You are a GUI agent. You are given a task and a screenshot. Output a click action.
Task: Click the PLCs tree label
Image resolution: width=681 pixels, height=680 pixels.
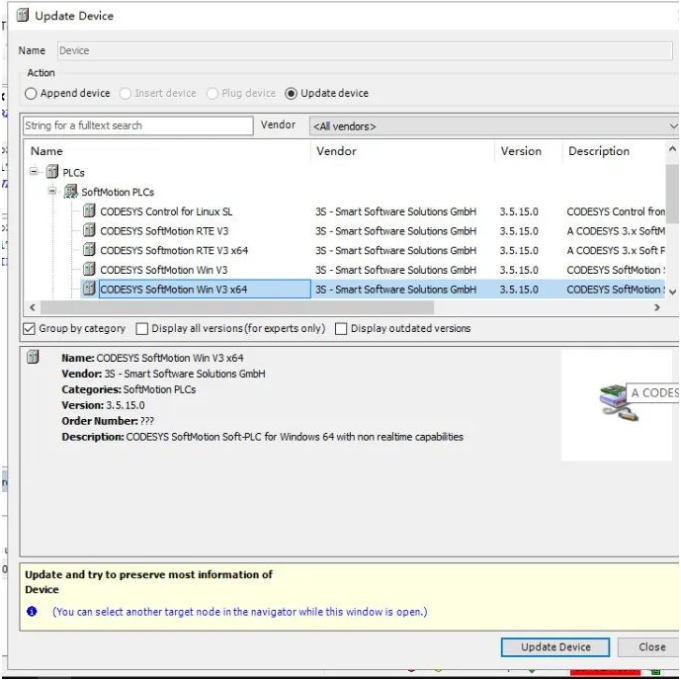point(73,173)
